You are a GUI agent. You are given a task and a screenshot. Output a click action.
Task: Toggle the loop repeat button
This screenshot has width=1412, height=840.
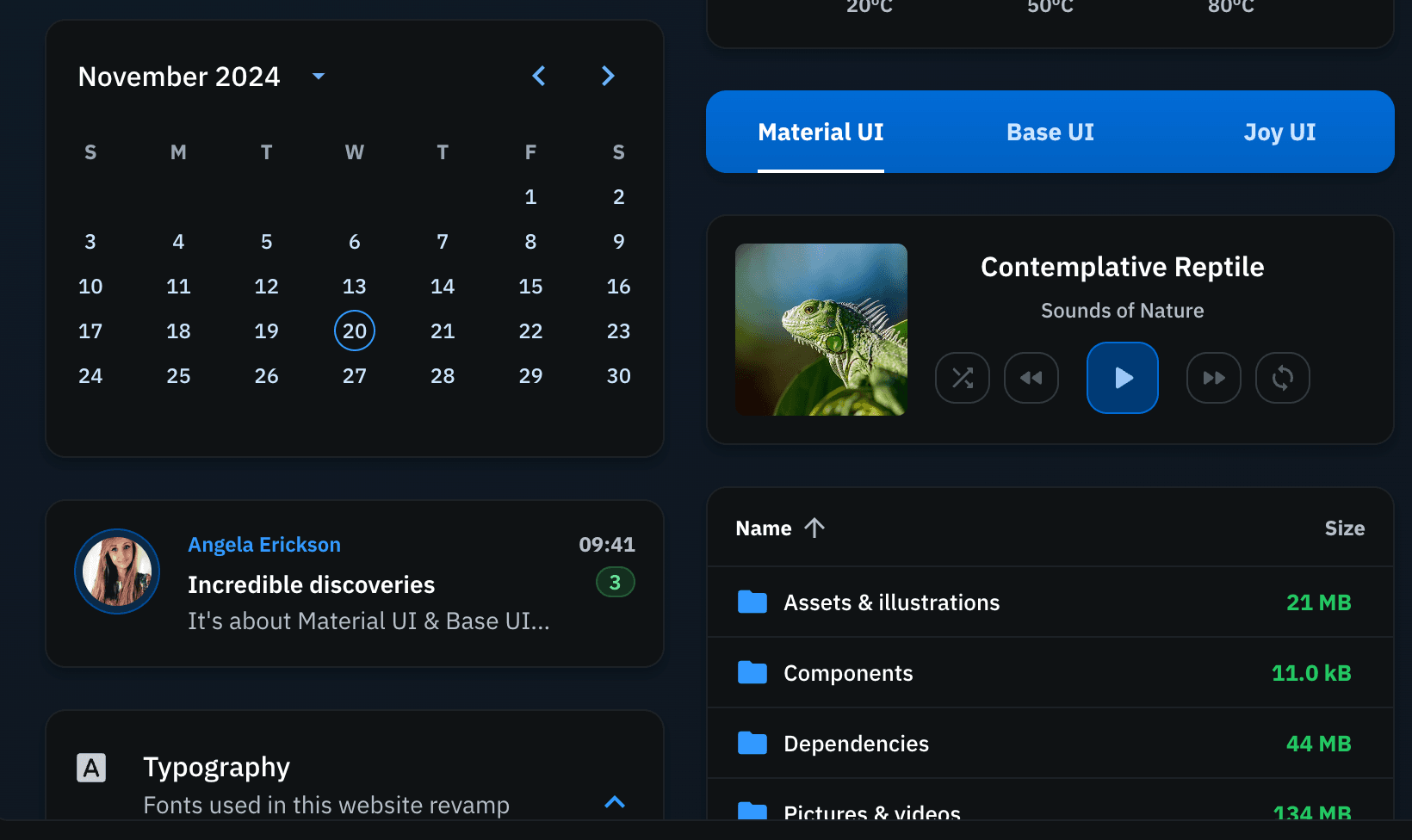pyautogui.click(x=1283, y=378)
